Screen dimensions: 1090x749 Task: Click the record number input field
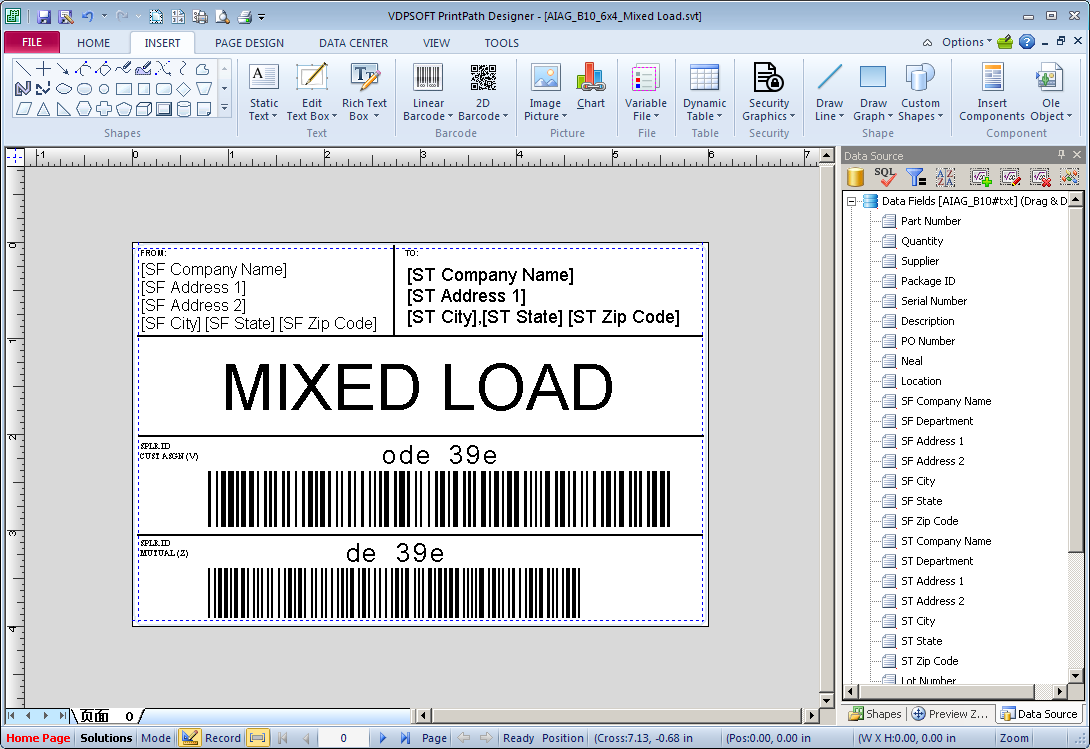343,738
